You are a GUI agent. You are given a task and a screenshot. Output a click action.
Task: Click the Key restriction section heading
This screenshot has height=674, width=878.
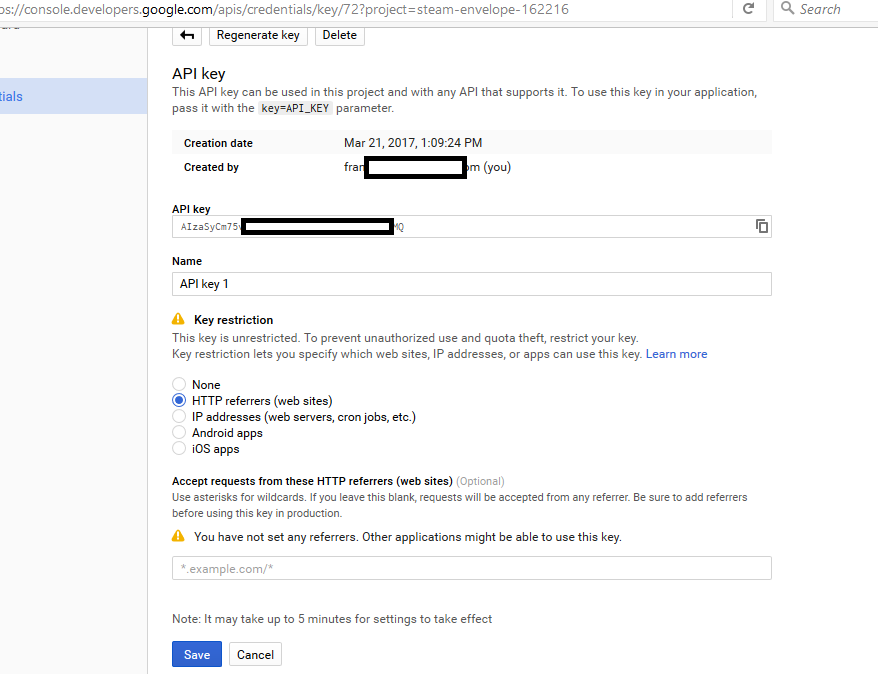click(x=233, y=320)
